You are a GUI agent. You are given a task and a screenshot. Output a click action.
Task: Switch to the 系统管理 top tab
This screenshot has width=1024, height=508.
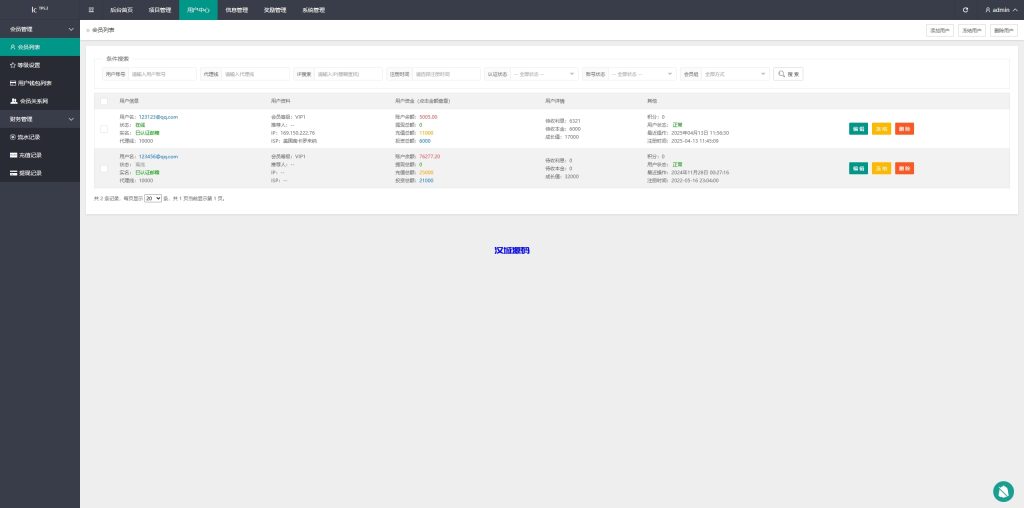313,9
